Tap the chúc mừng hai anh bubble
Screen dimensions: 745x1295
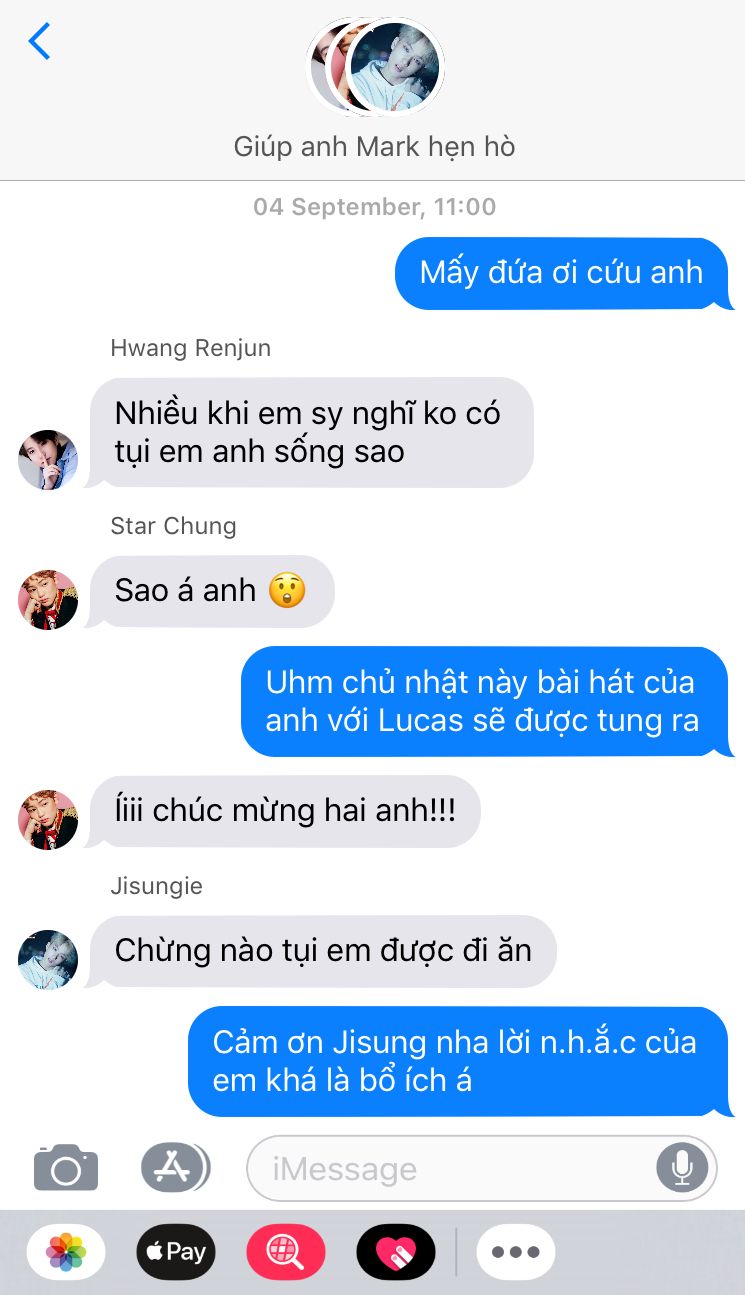pyautogui.click(x=284, y=811)
